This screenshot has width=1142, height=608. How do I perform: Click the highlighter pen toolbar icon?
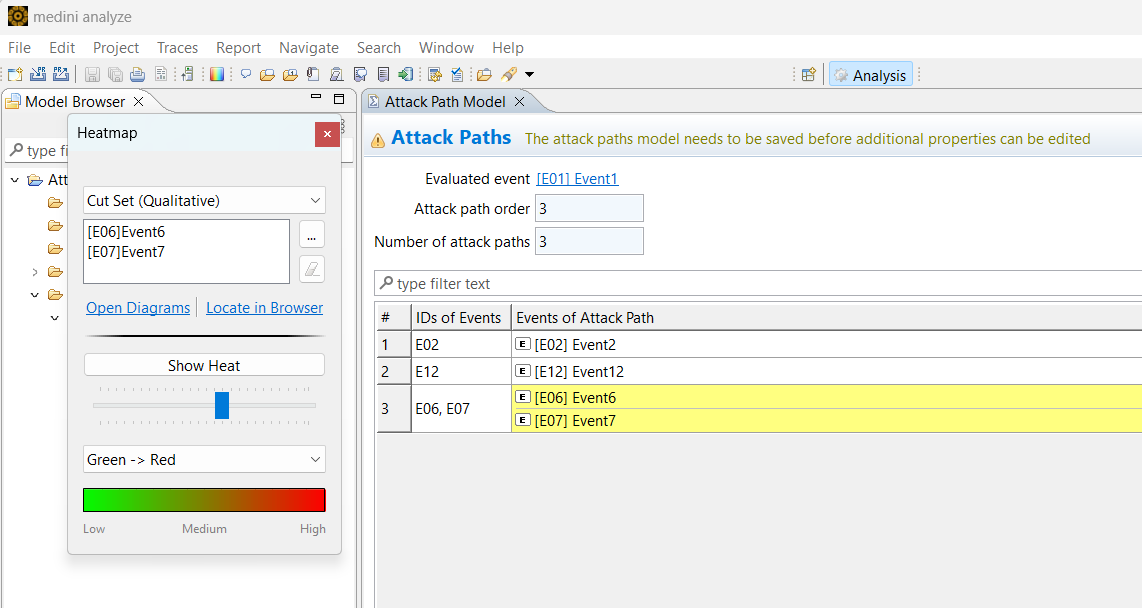point(509,74)
